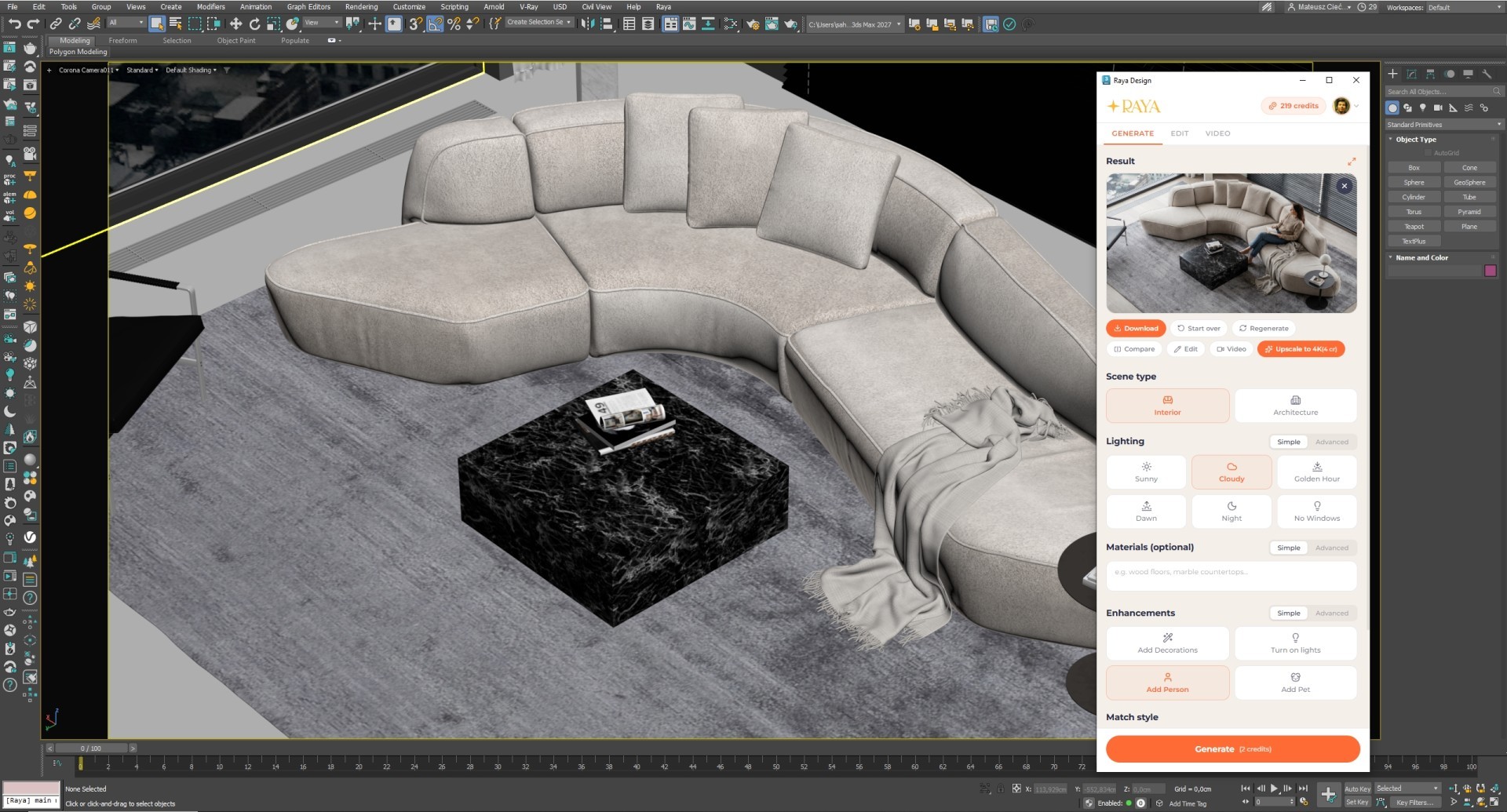Activate the Select Object tool
Image resolution: width=1507 pixels, height=812 pixels.
pos(157,24)
